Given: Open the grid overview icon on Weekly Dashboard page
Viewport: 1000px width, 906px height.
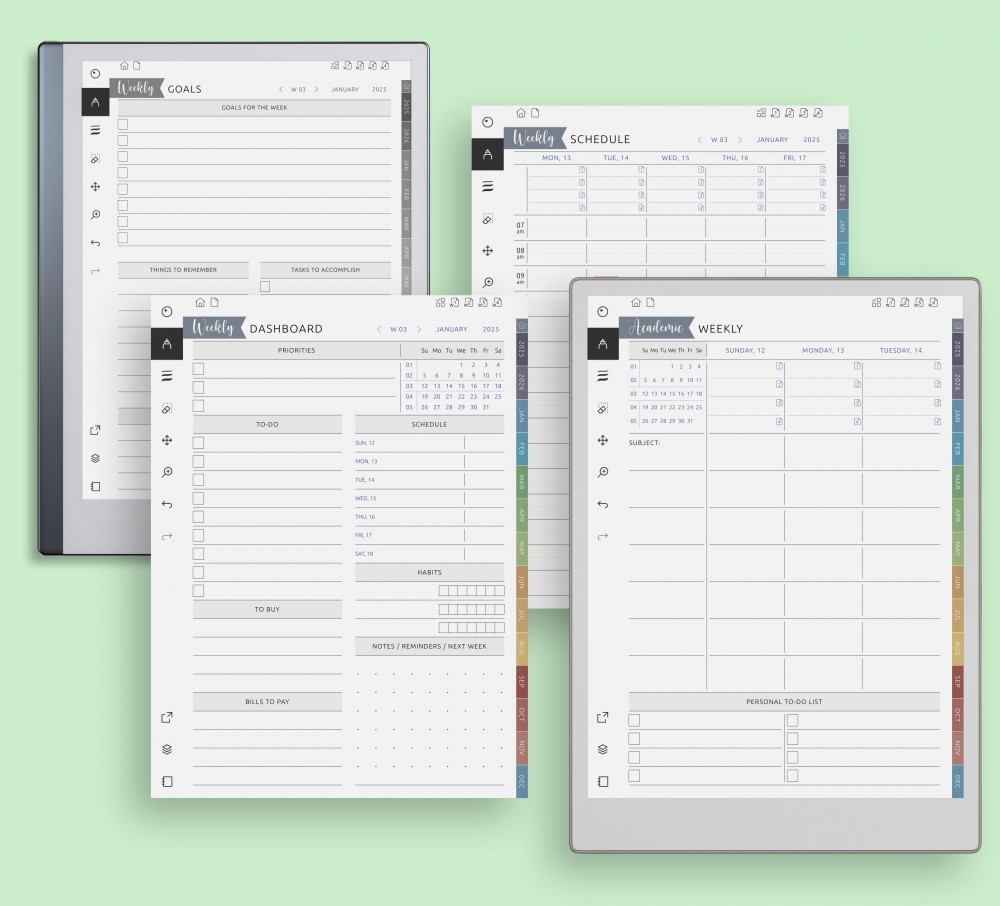Looking at the screenshot, I should click(x=440, y=302).
